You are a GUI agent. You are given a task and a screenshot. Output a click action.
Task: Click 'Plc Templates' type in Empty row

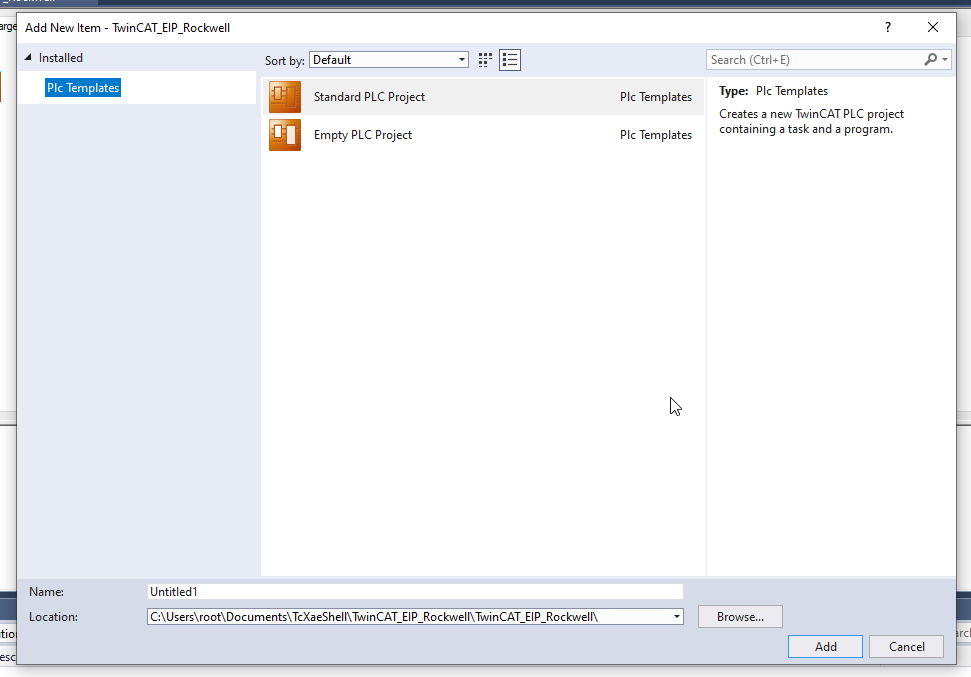click(x=656, y=134)
